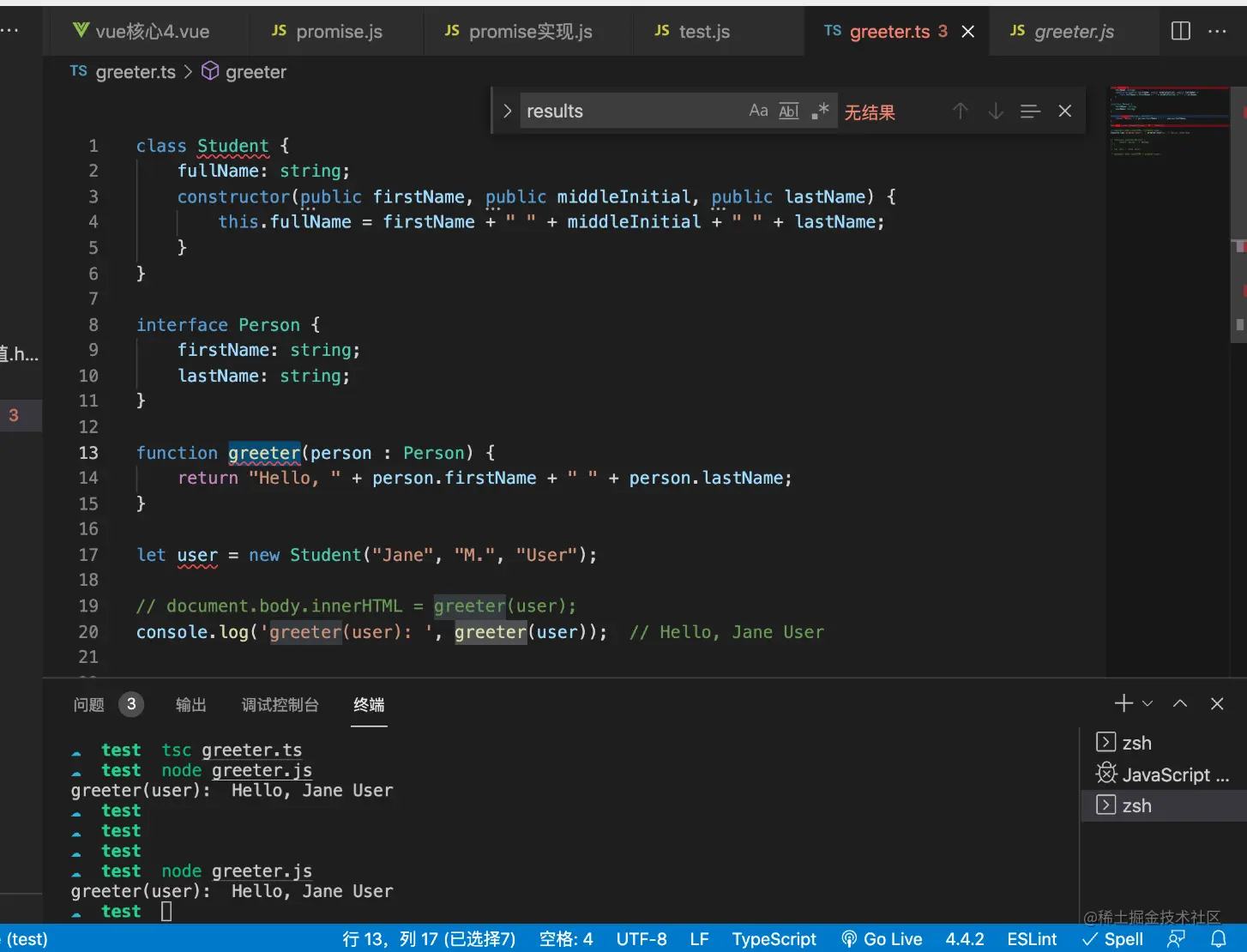Screen dimensions: 1247x952
Task: Select the first zsh terminal
Action: click(x=1164, y=743)
